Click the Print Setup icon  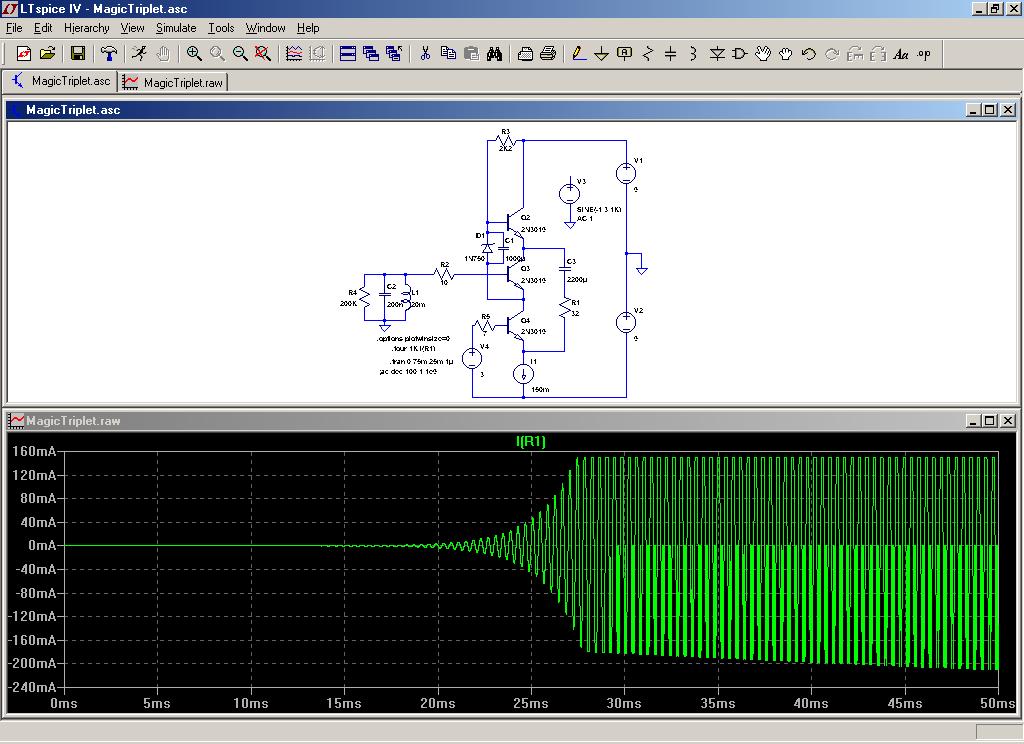click(x=525, y=54)
